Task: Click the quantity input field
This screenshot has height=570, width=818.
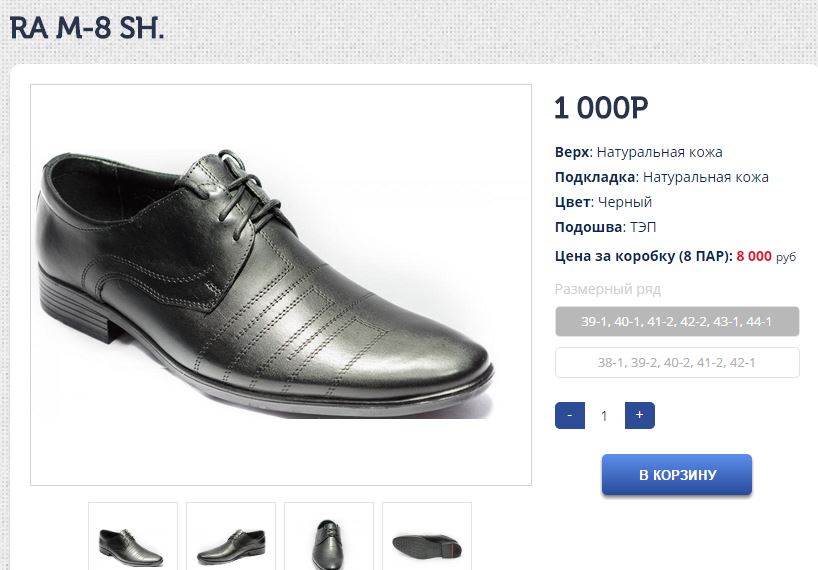Action: click(604, 416)
